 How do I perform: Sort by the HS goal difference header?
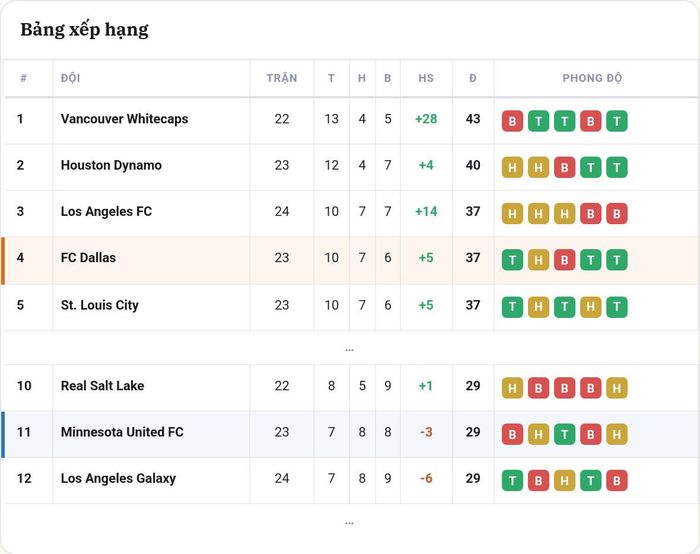click(x=426, y=78)
